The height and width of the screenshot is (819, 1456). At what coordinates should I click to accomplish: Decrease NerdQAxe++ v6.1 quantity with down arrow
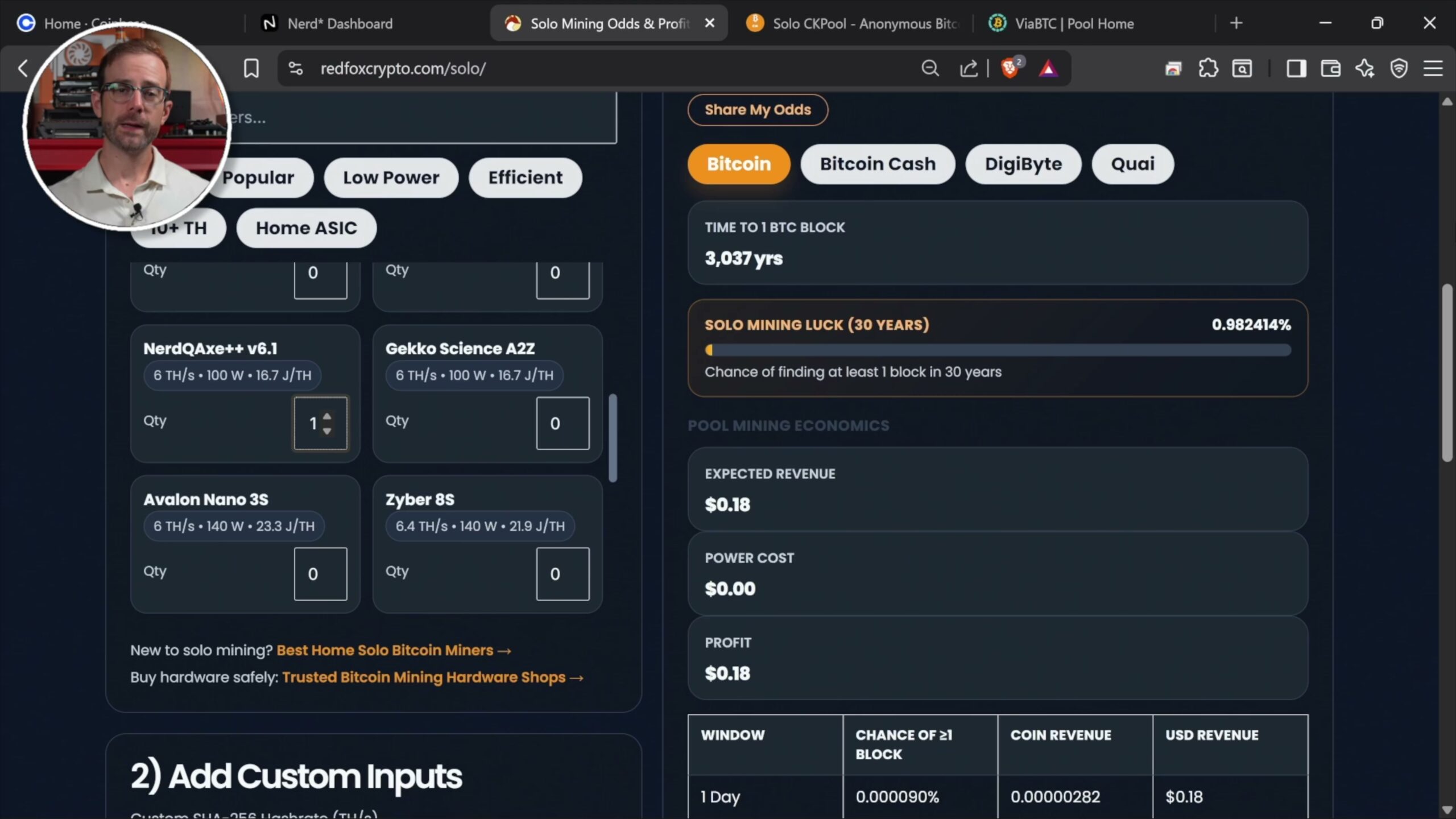pyautogui.click(x=326, y=431)
